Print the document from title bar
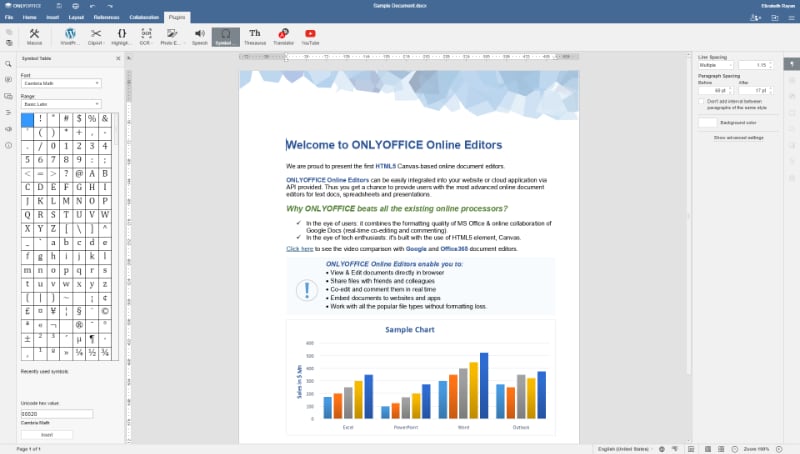Screen dimensions: 800x454 point(76,6)
